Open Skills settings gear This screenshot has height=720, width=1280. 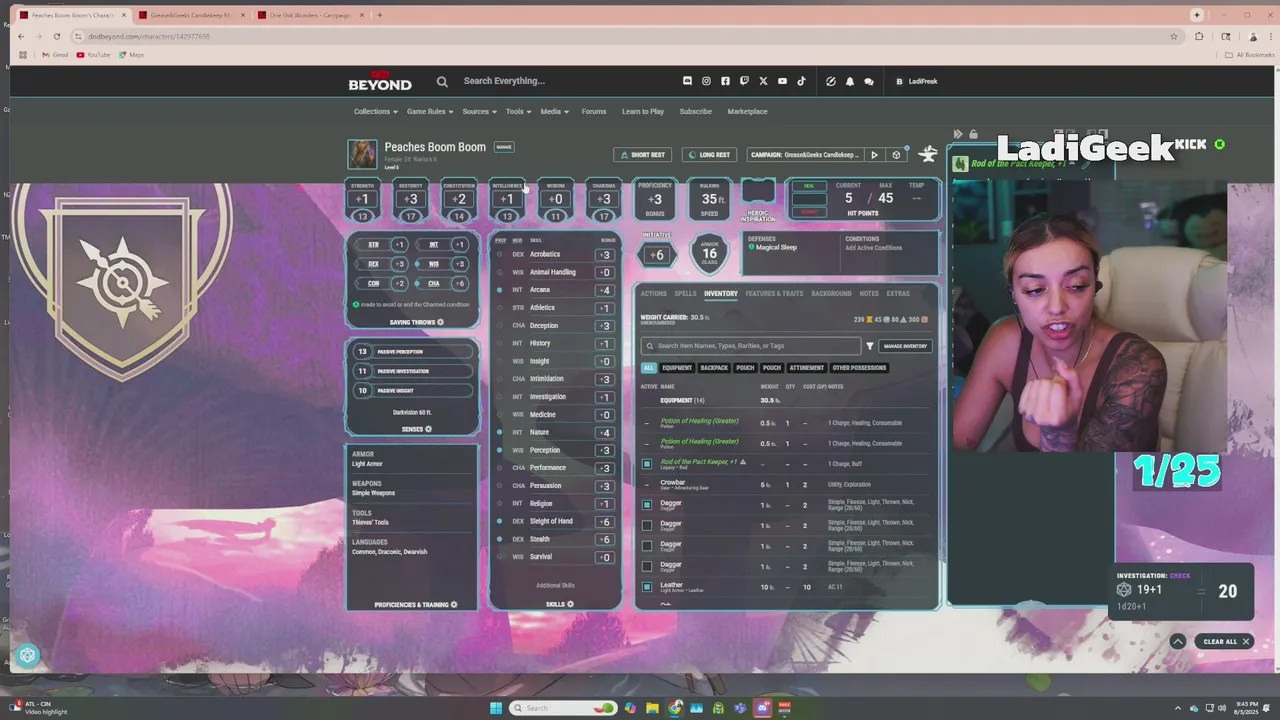click(x=570, y=604)
